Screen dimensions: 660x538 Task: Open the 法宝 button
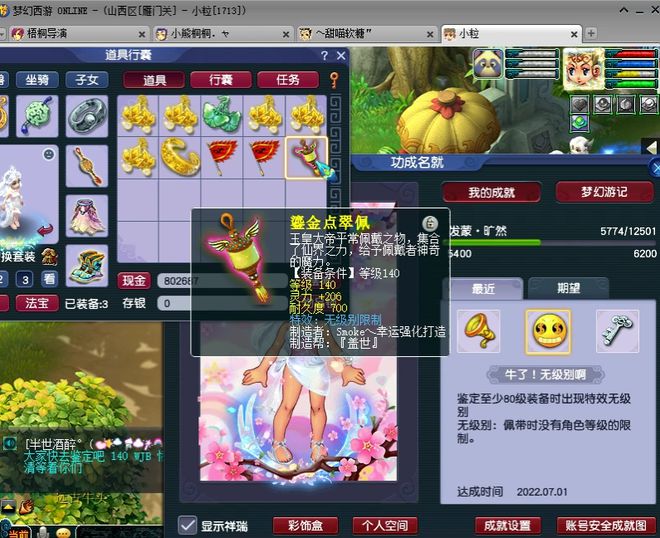coord(37,303)
